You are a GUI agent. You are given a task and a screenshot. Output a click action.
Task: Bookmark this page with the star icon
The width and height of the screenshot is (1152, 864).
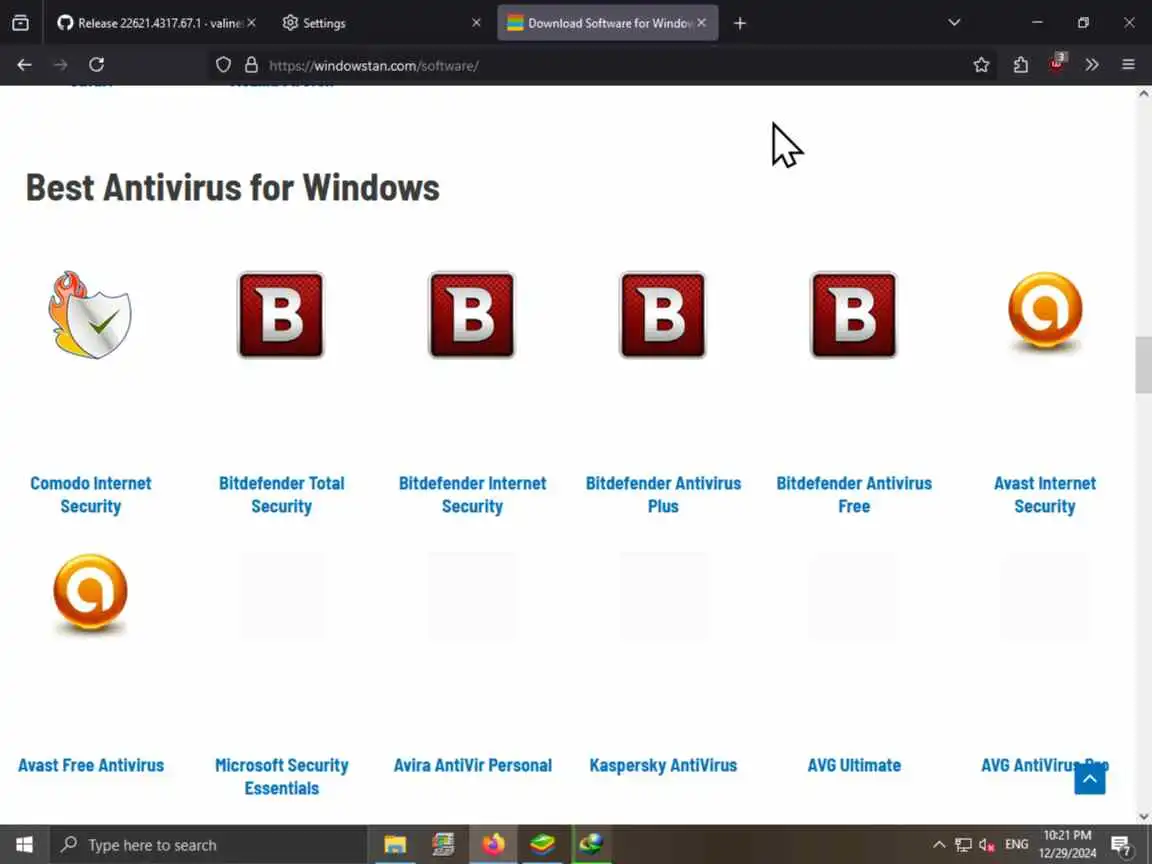(981, 65)
